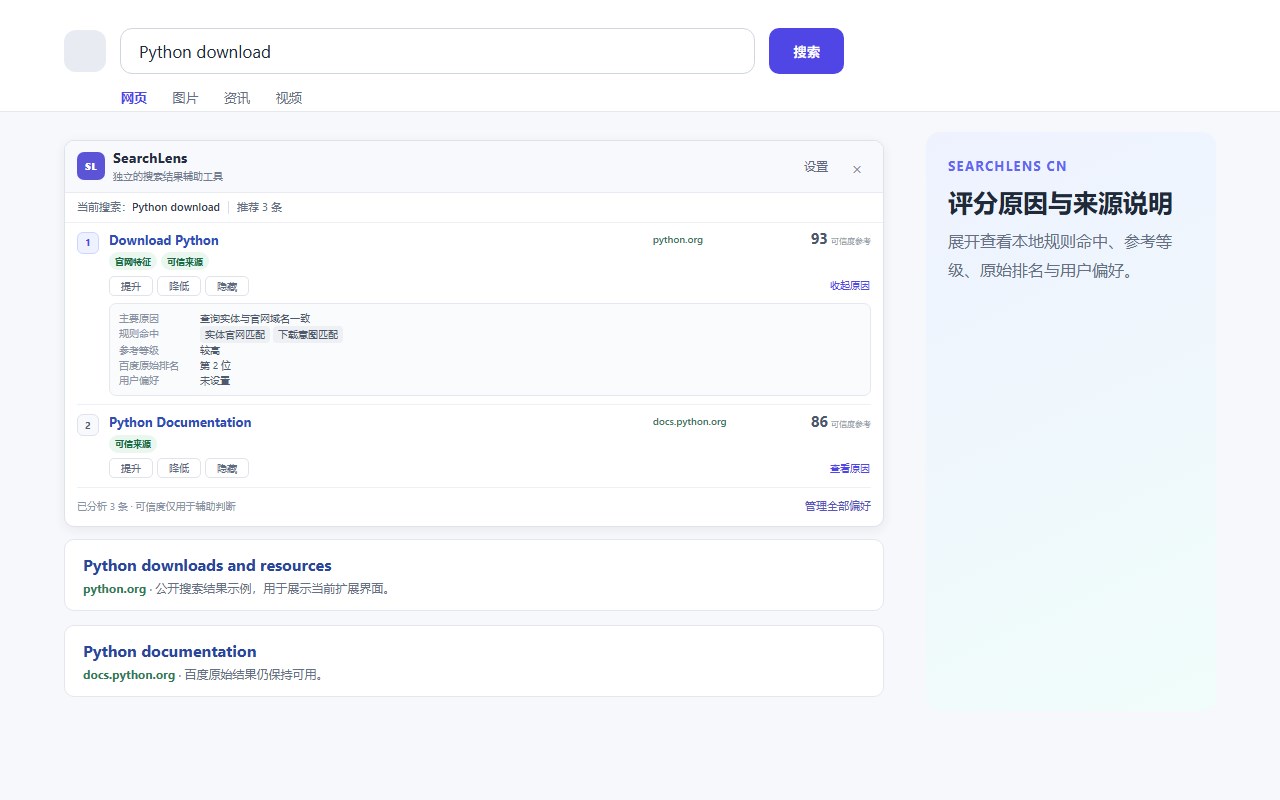
Task: Switch to the 资讯 tab
Action: [x=237, y=98]
